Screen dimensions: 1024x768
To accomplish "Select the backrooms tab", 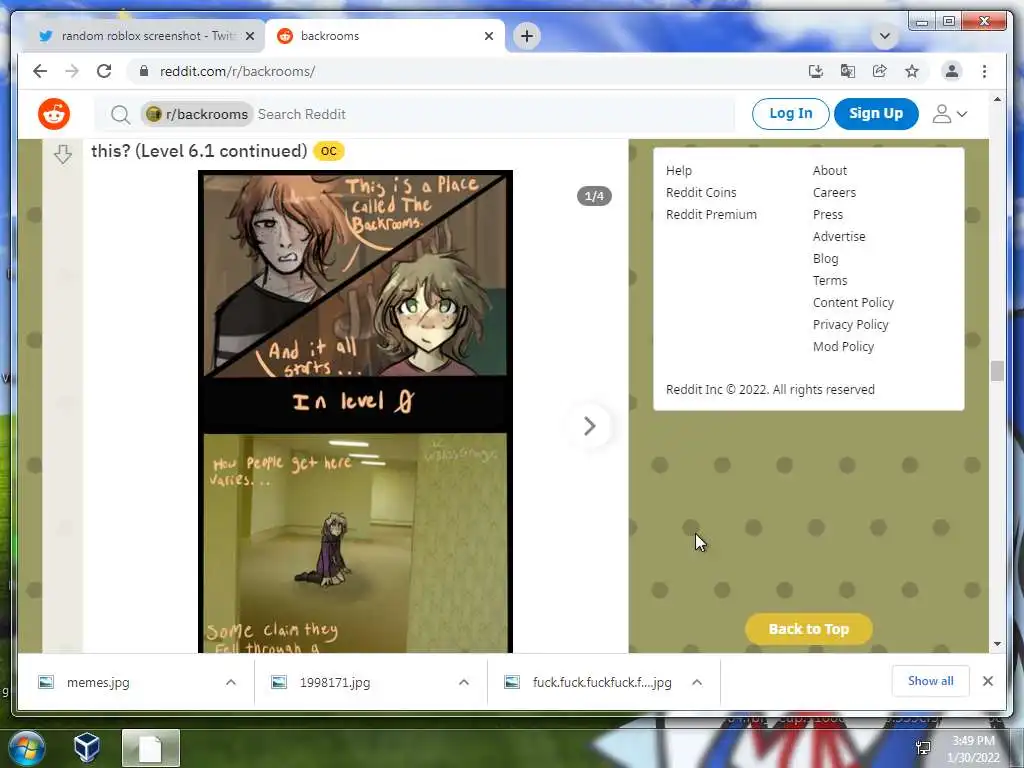I will point(384,36).
